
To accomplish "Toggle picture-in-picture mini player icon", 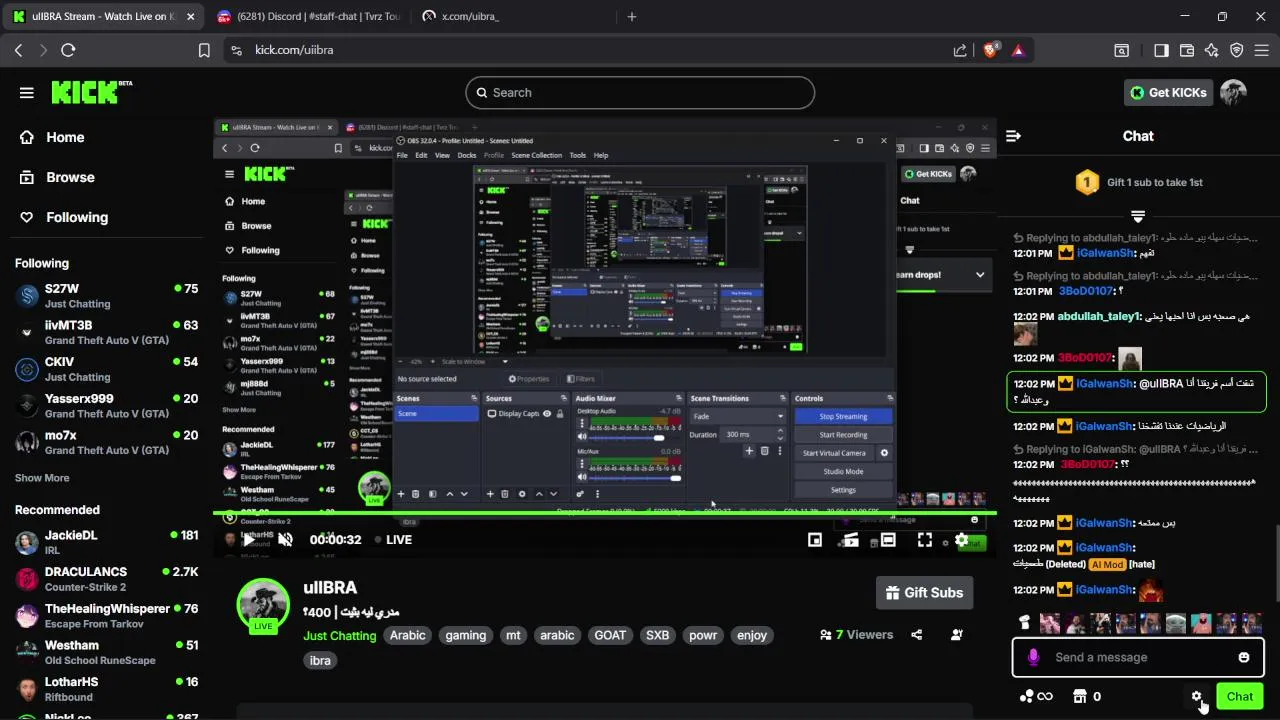I will 815,540.
